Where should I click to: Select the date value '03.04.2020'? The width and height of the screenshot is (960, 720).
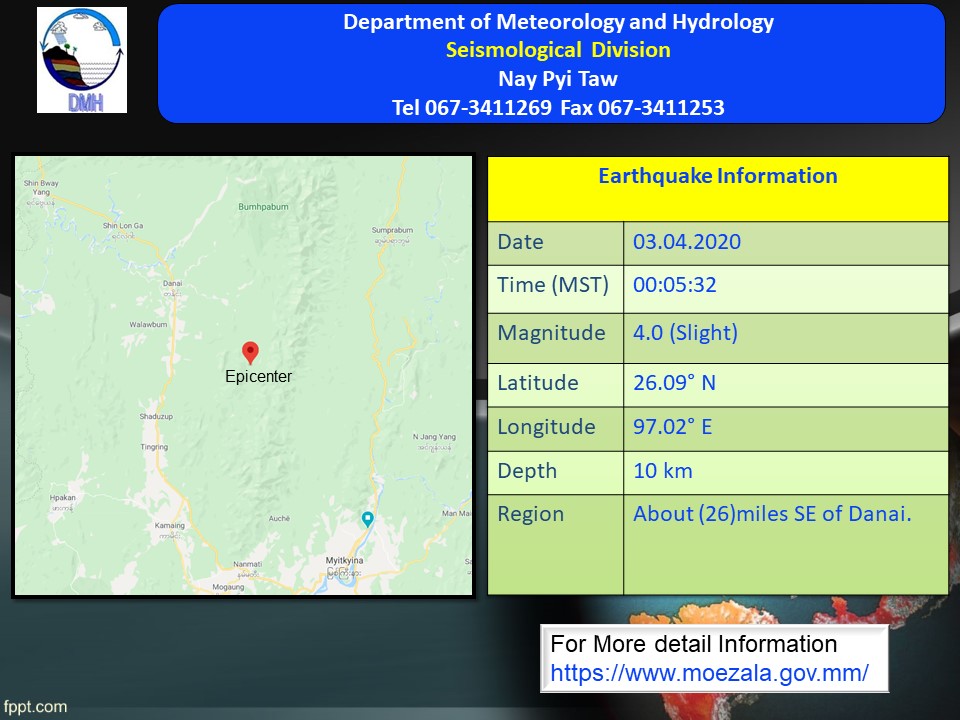[x=687, y=242]
